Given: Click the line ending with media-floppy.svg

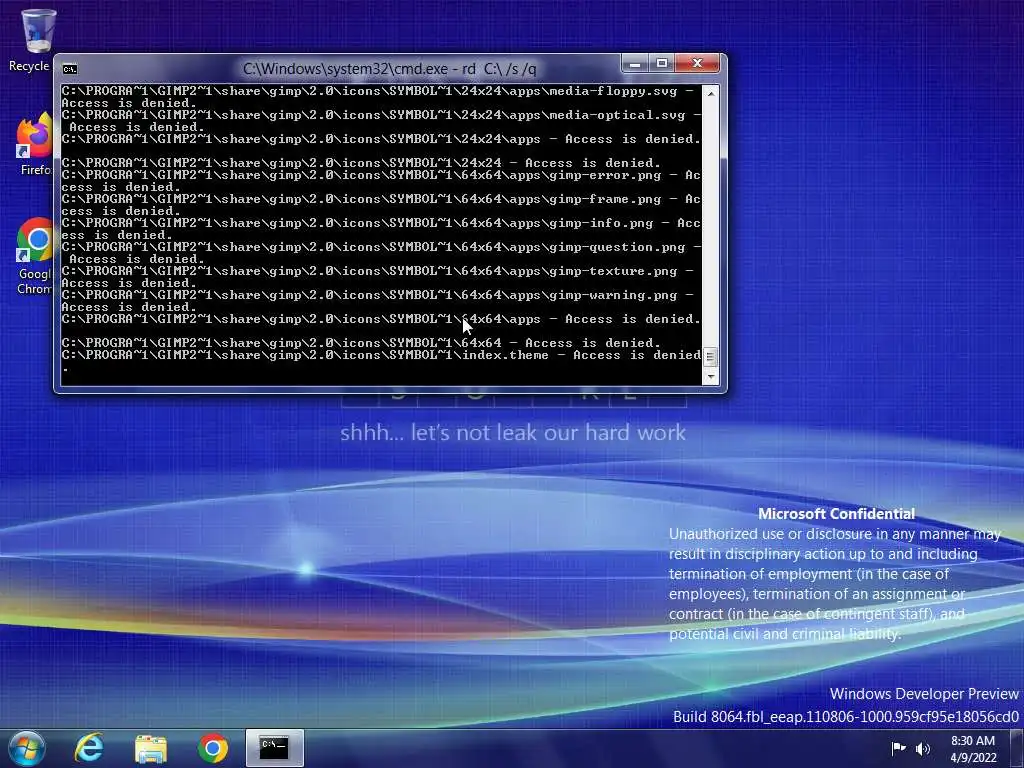Looking at the screenshot, I should [378, 91].
